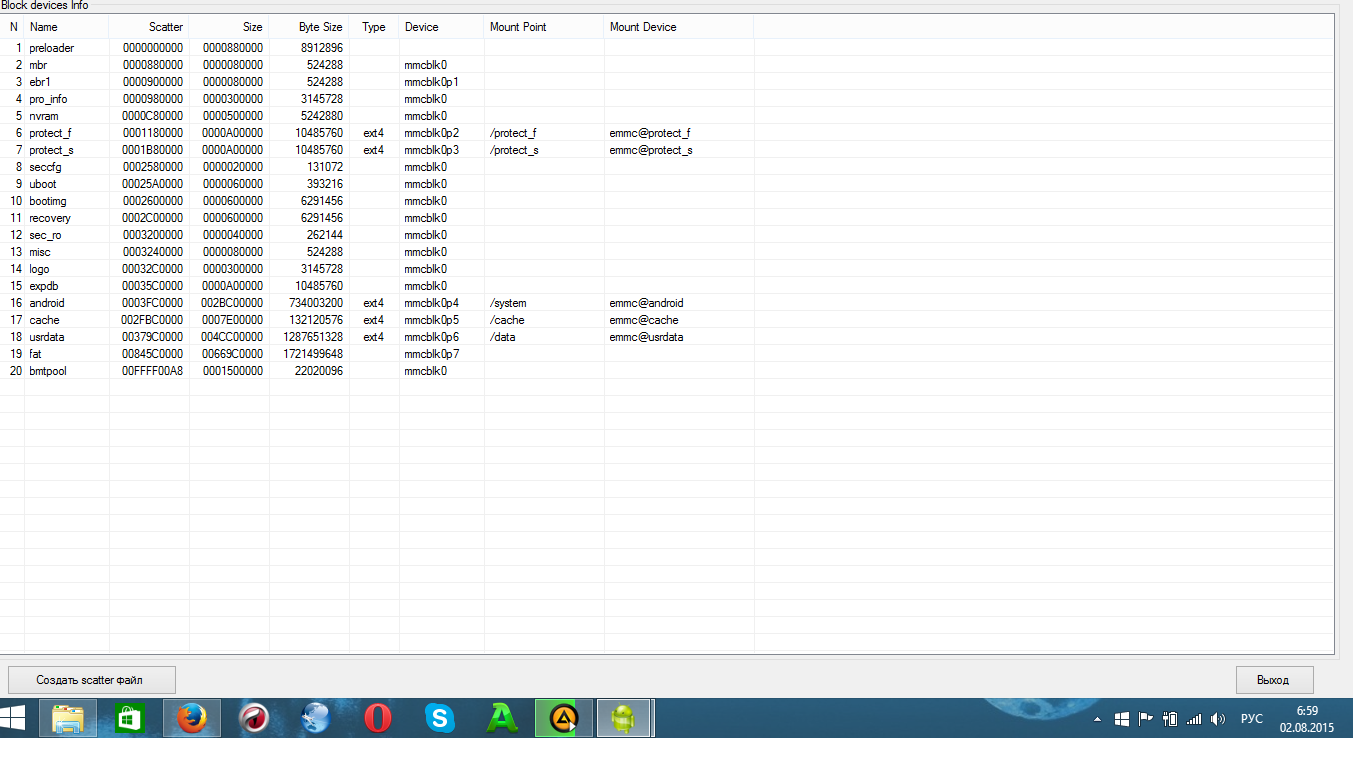
Task: Open the volume speaker tray icon
Action: (1218, 719)
